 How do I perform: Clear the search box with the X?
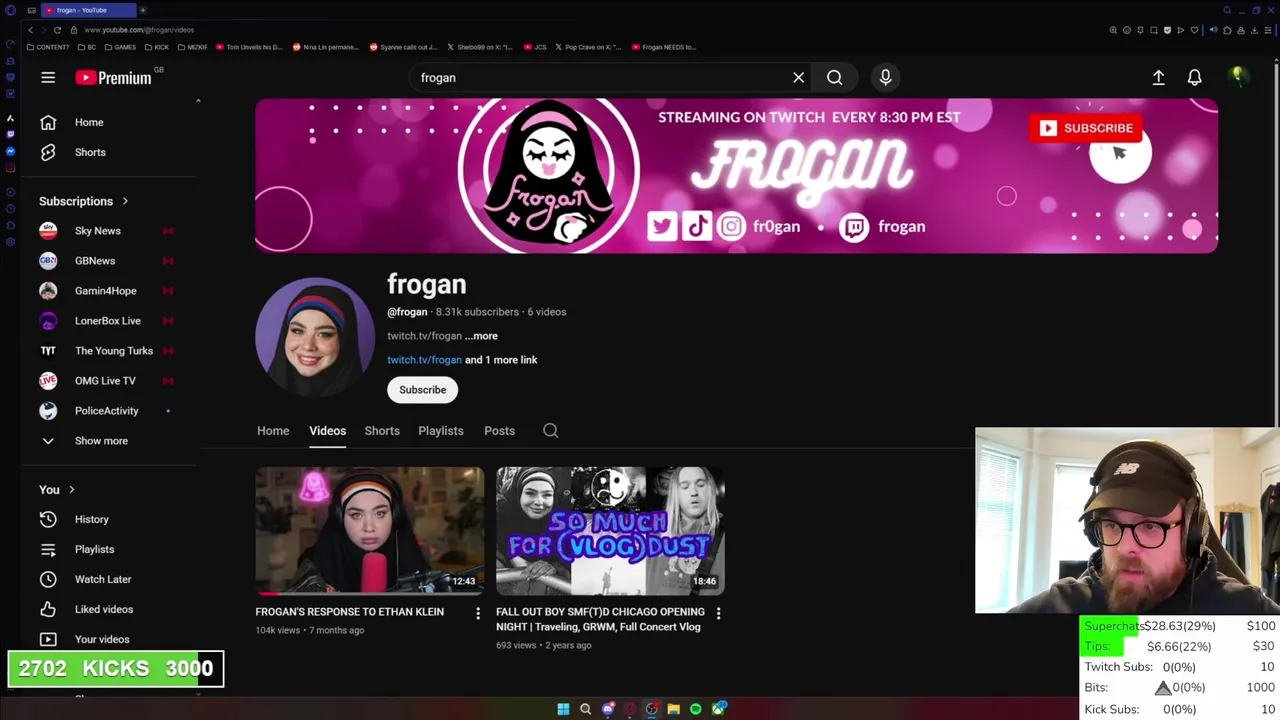point(798,77)
